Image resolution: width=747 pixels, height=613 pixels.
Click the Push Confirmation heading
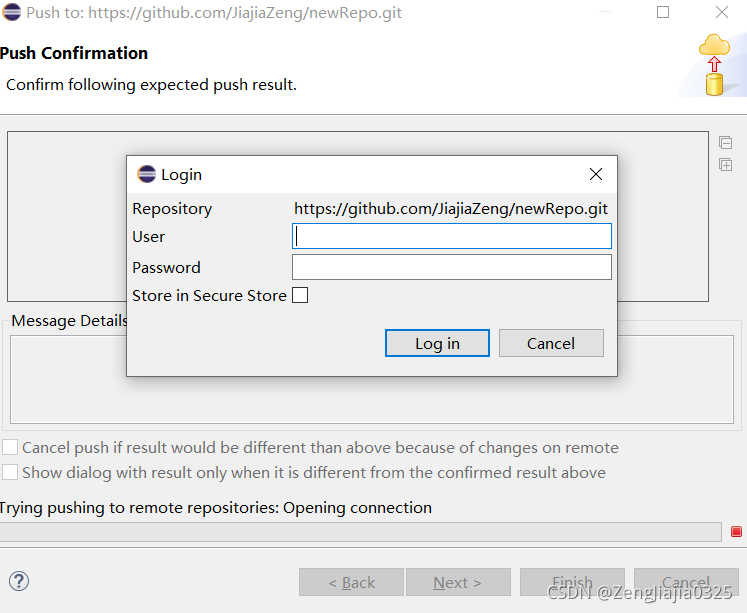[74, 53]
